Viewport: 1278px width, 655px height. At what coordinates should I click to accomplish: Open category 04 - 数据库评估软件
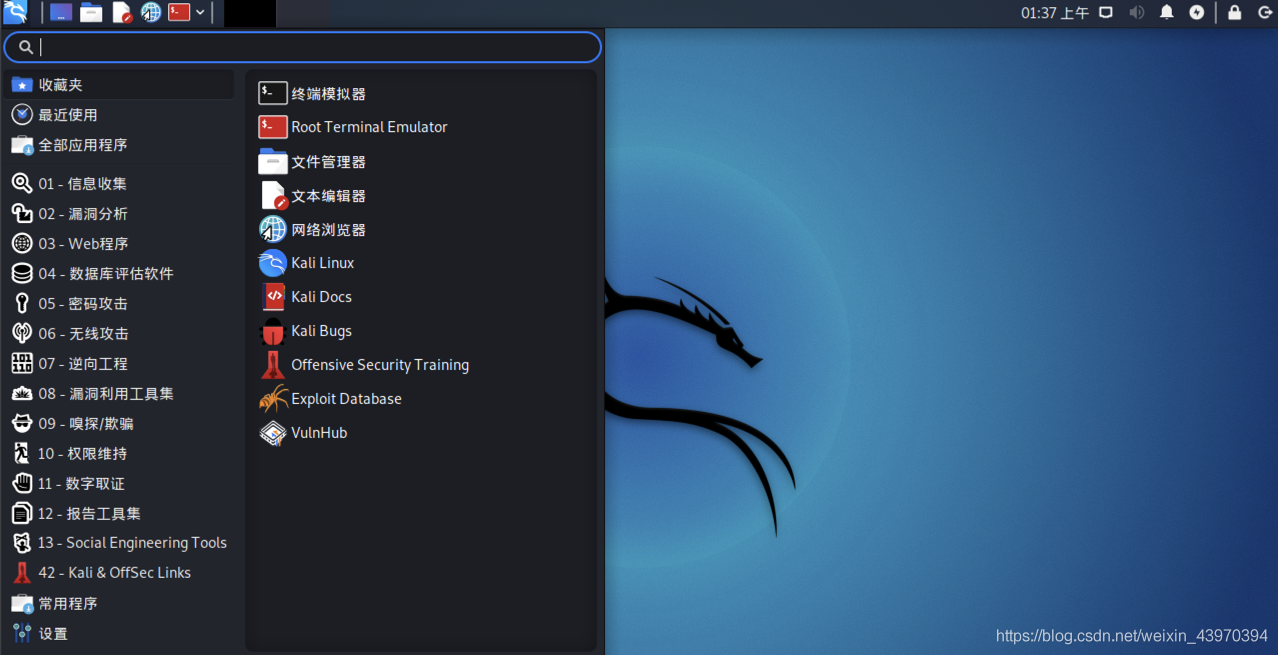point(121,274)
